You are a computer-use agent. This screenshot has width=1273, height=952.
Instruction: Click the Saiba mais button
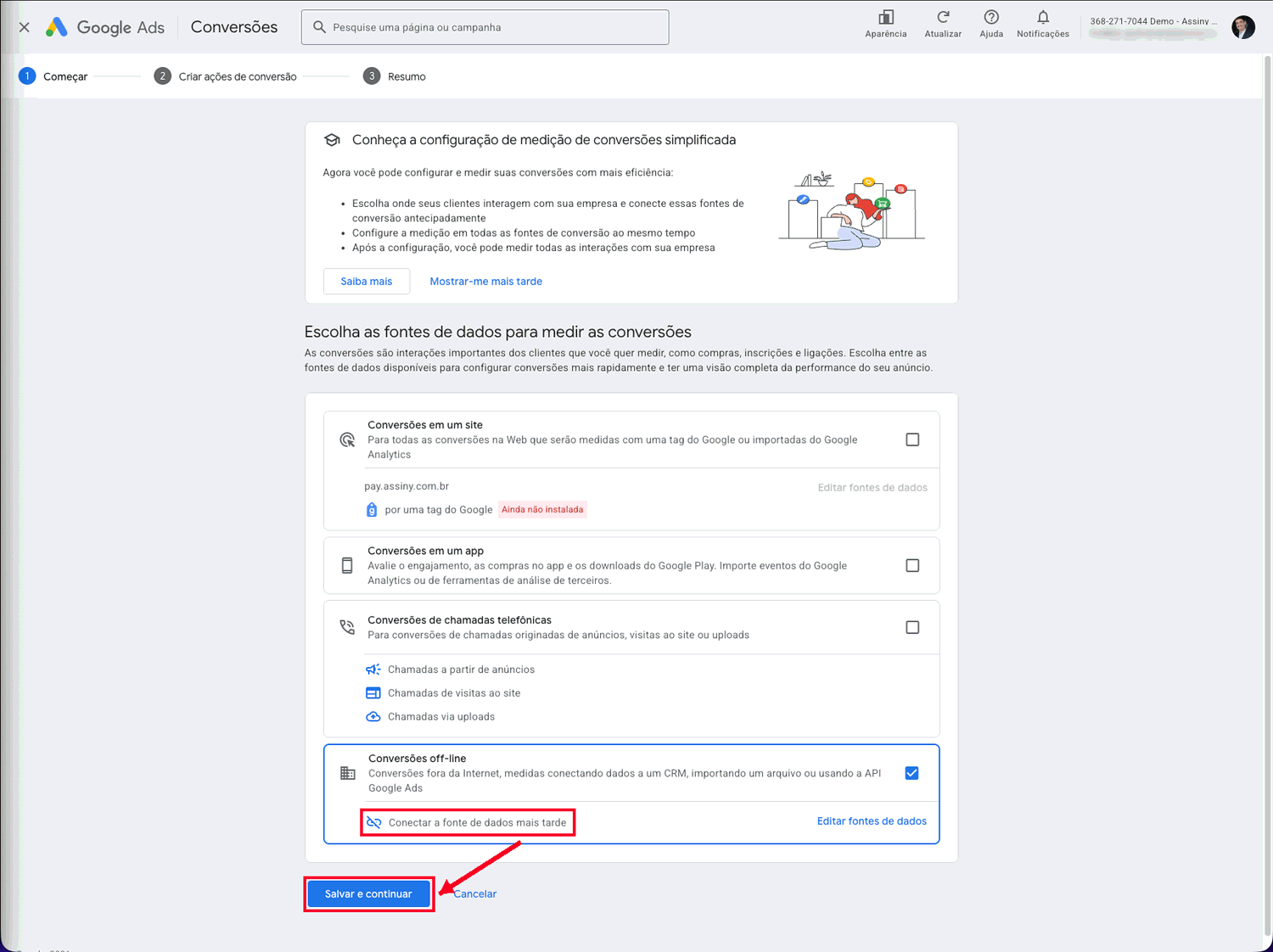pos(367,282)
